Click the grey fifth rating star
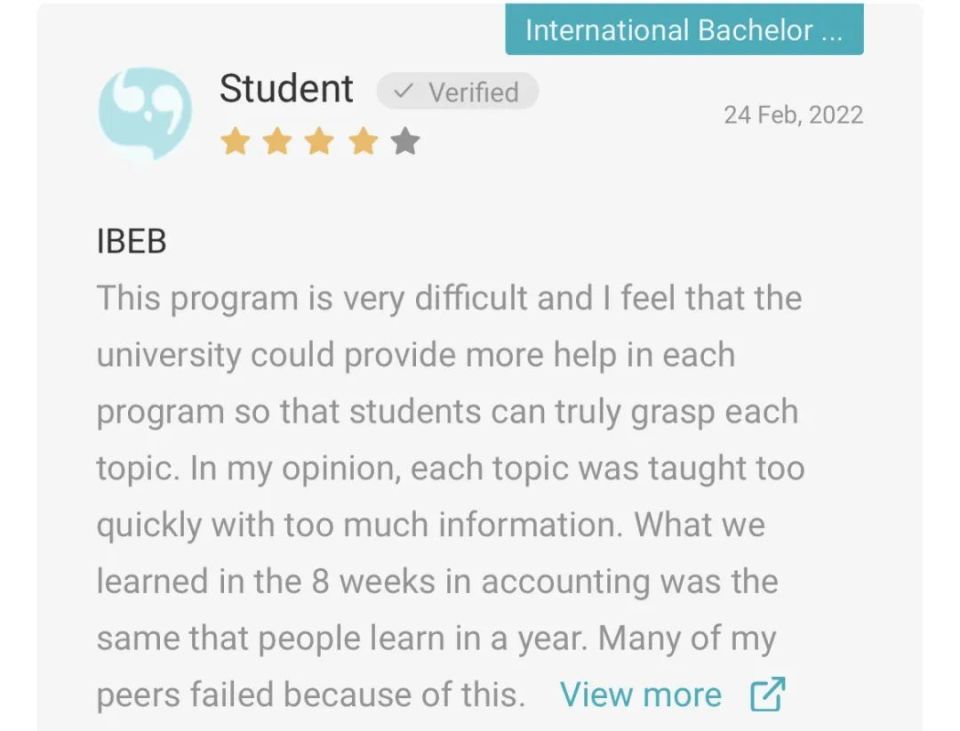Screen dimensions: 960x731 click(x=404, y=142)
